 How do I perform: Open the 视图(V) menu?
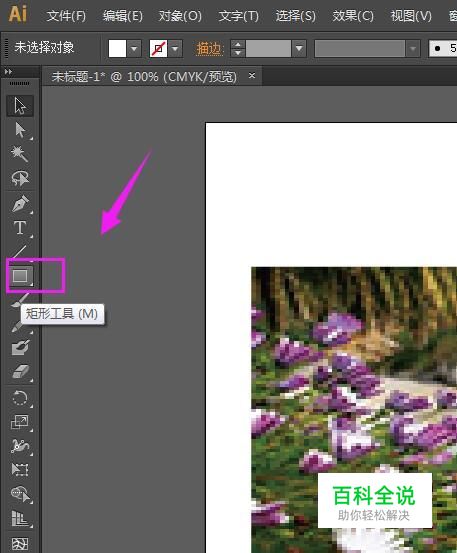[x=411, y=16]
